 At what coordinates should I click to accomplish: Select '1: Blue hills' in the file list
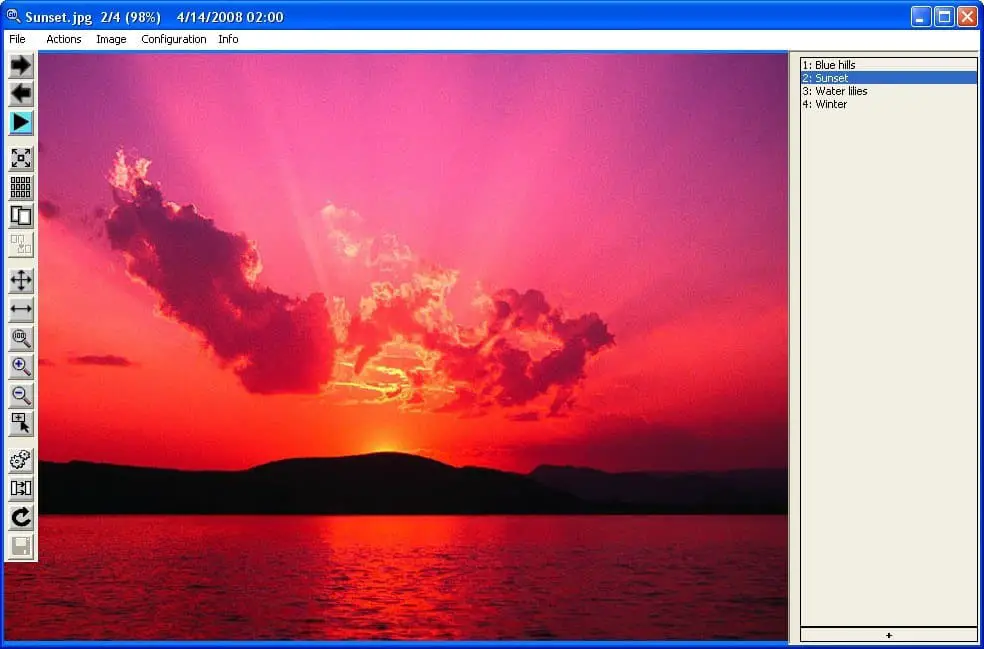click(x=889, y=65)
